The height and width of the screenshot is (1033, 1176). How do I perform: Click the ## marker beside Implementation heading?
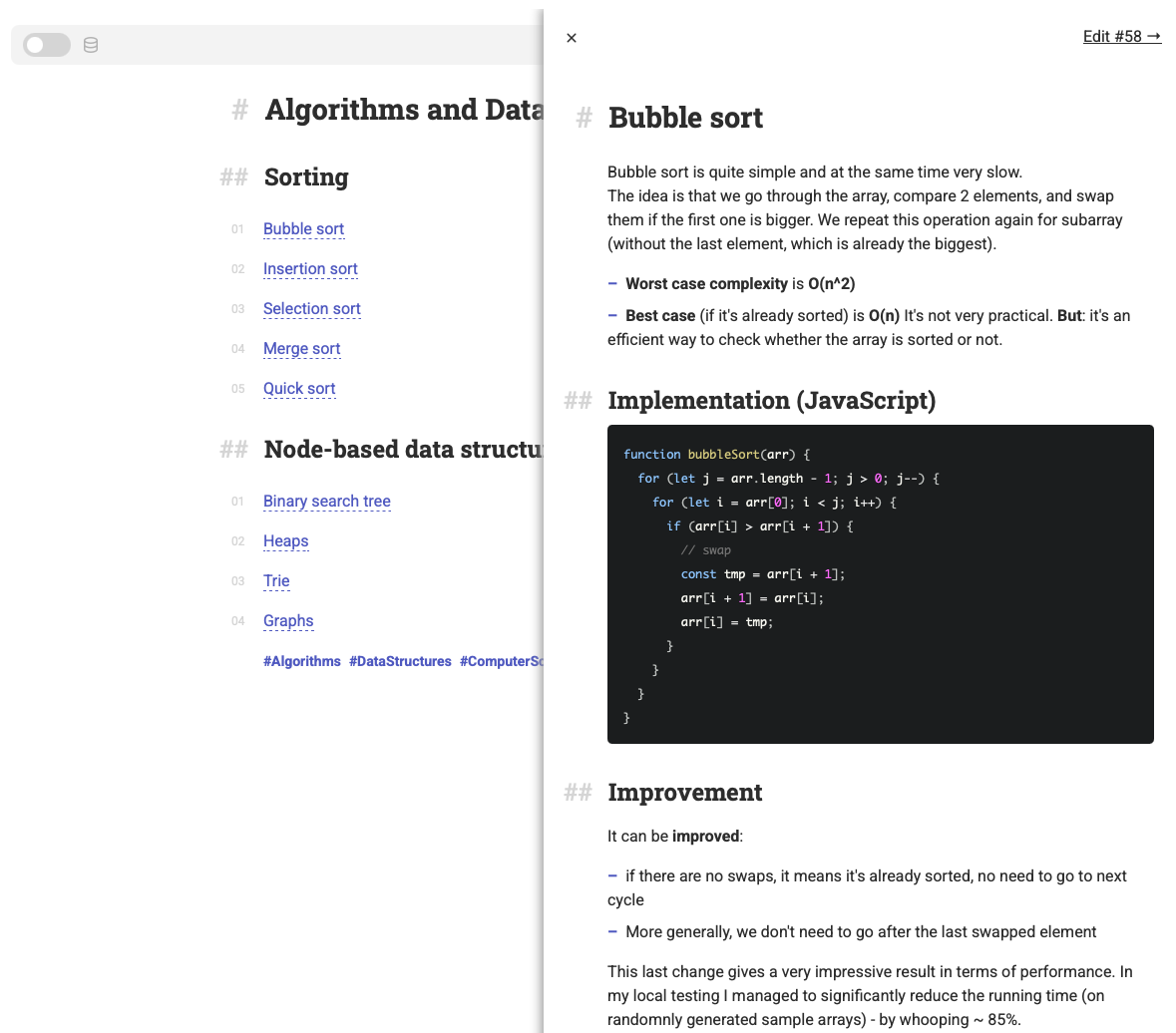(578, 401)
